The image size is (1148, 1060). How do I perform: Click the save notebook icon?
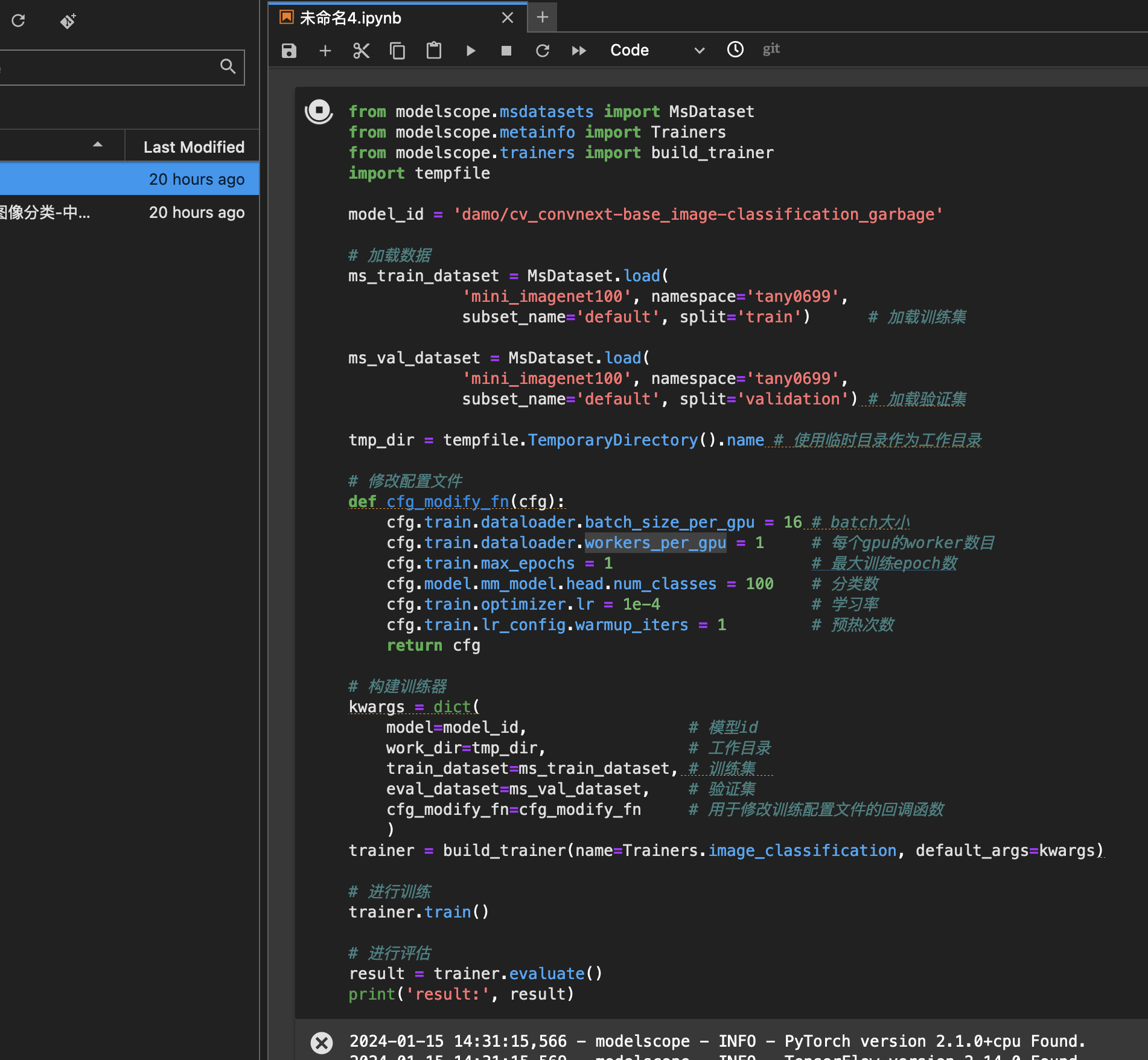tap(289, 51)
